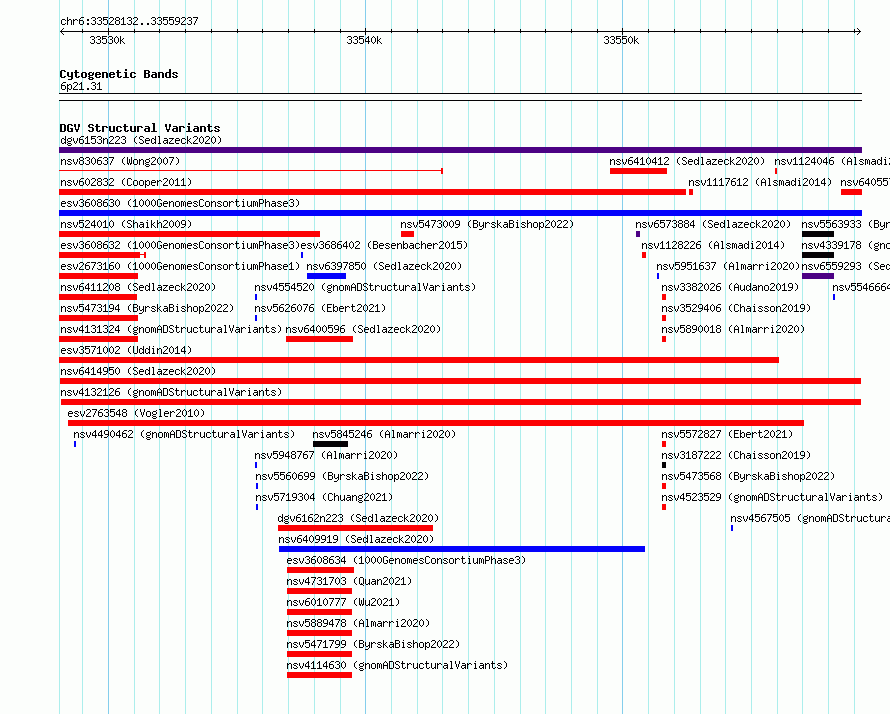The height and width of the screenshot is (714, 890).
Task: Open nsv5948767 (Almarri2020) label
Action: click(x=326, y=455)
